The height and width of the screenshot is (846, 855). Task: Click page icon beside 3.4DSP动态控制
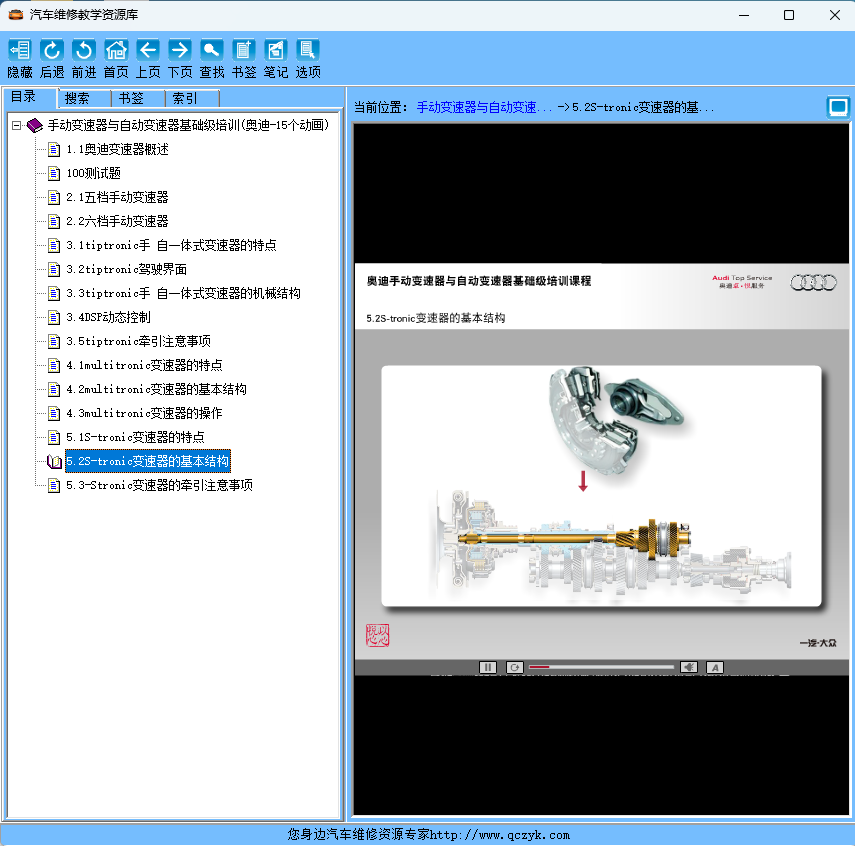(x=54, y=317)
